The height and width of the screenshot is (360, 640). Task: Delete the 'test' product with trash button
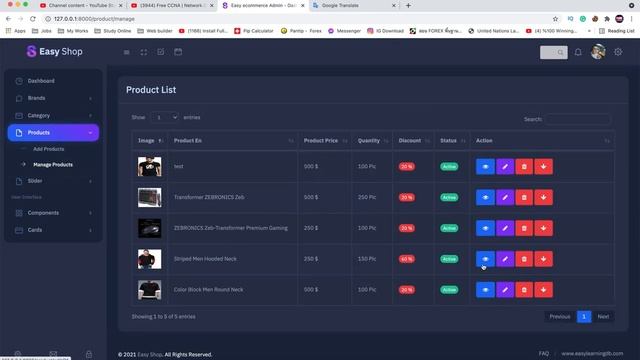point(524,167)
